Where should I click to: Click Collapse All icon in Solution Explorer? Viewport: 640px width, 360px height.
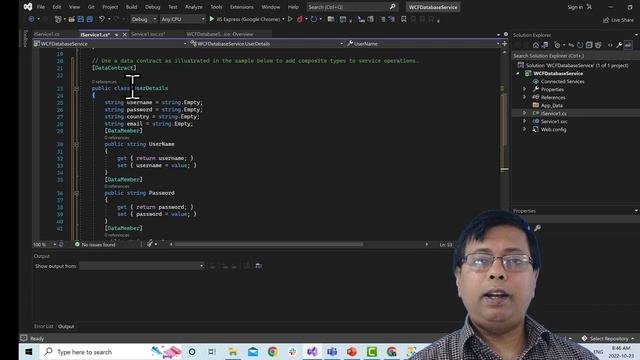[x=589, y=45]
